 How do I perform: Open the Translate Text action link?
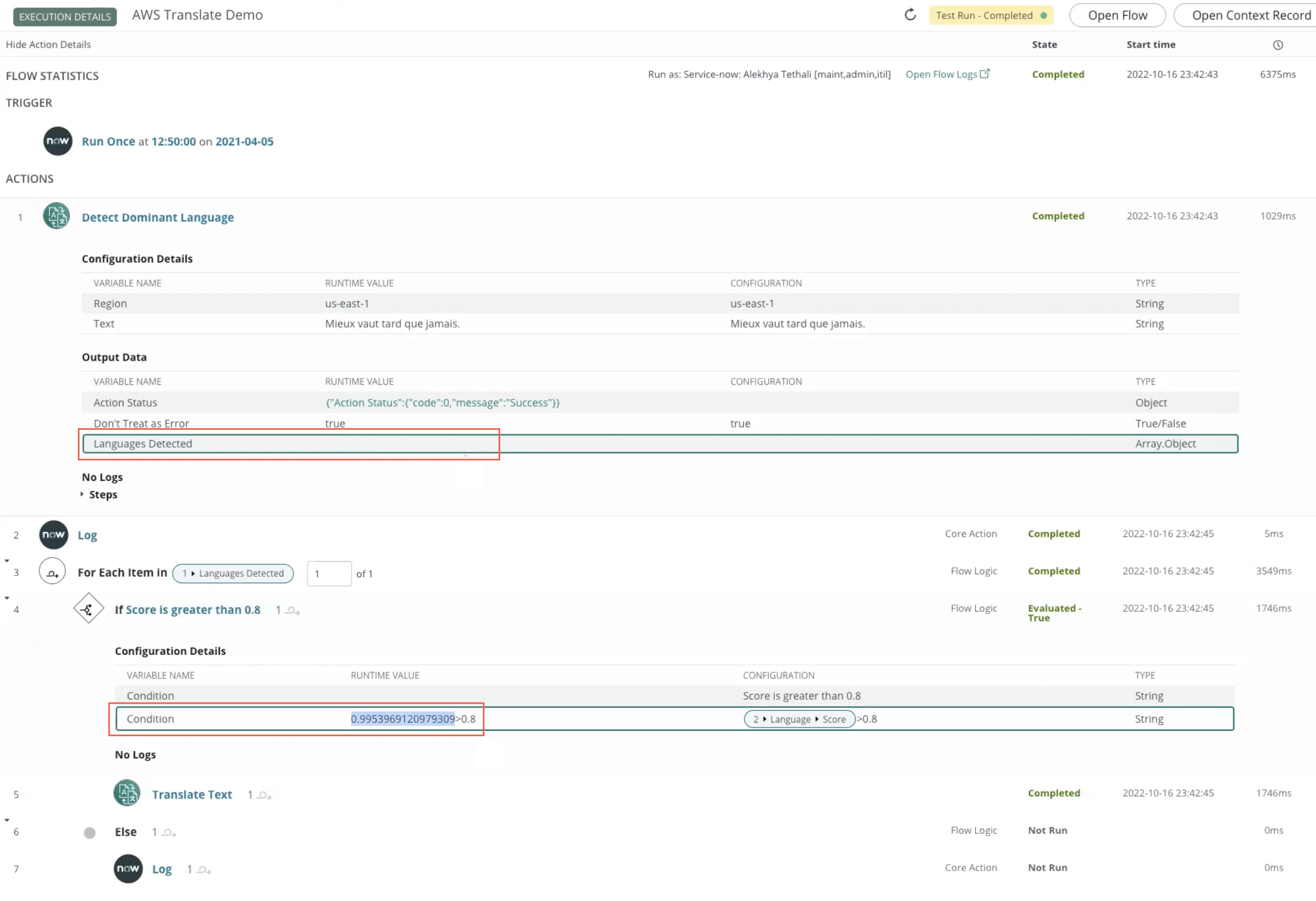[192, 795]
